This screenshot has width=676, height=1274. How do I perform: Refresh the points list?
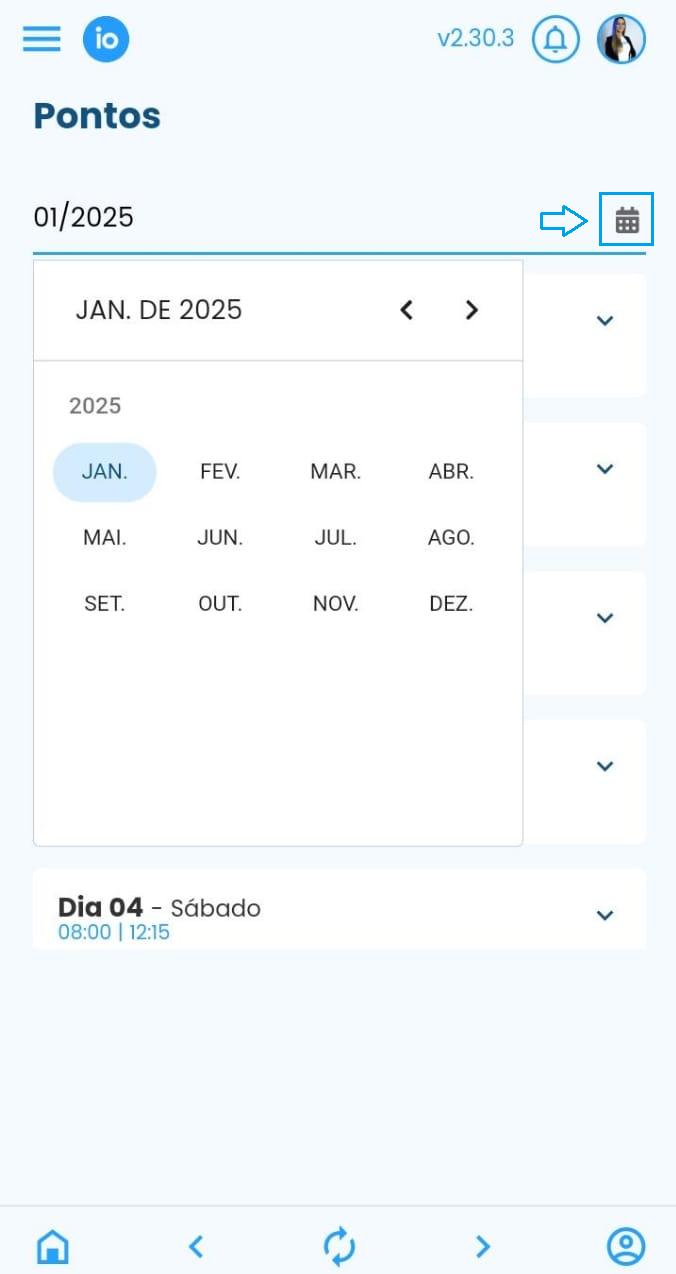click(339, 1246)
